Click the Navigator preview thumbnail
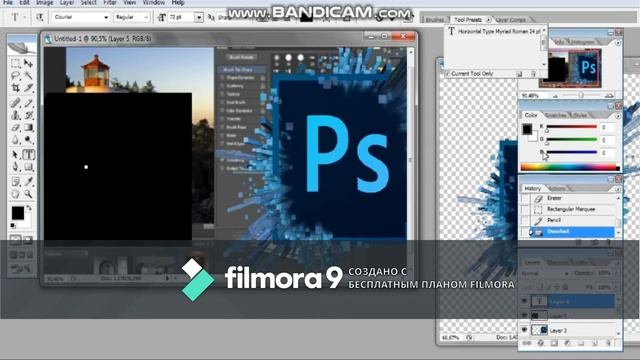The height and width of the screenshot is (360, 640). [x=570, y=68]
